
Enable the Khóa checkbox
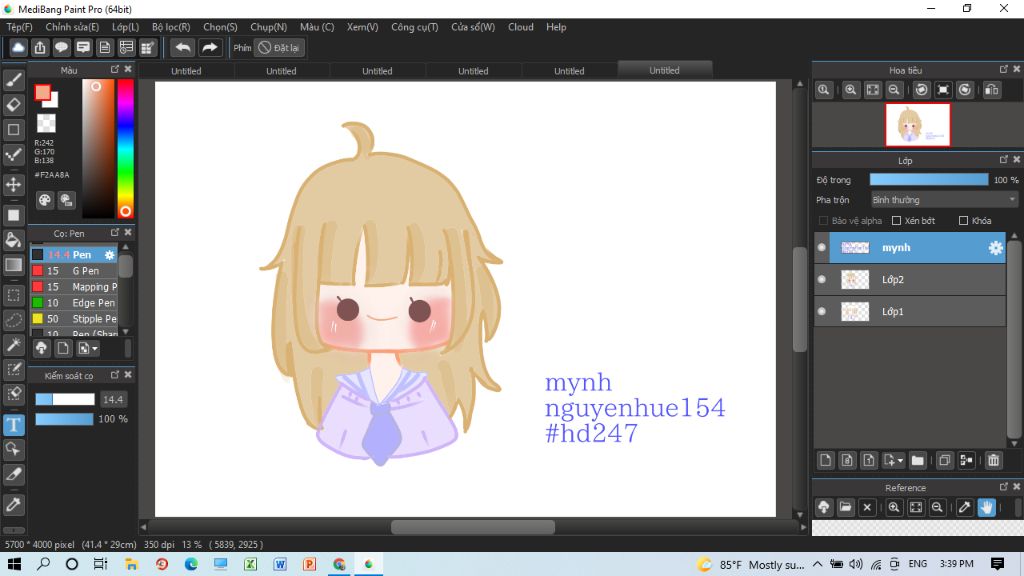coord(963,221)
